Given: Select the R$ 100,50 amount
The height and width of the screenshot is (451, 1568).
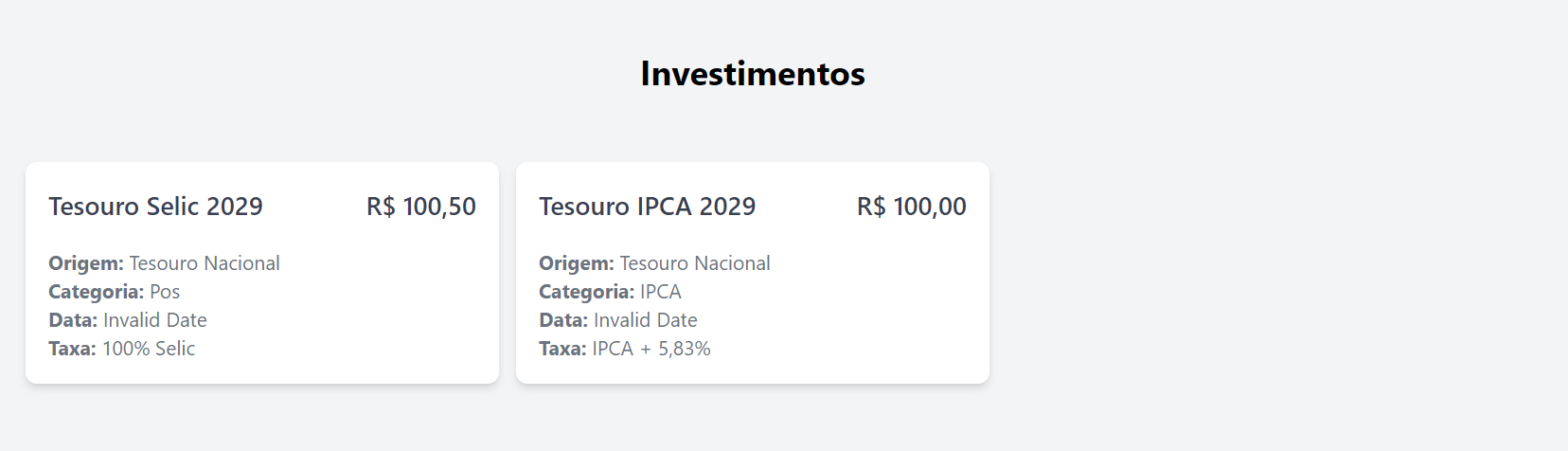Looking at the screenshot, I should 421,207.
